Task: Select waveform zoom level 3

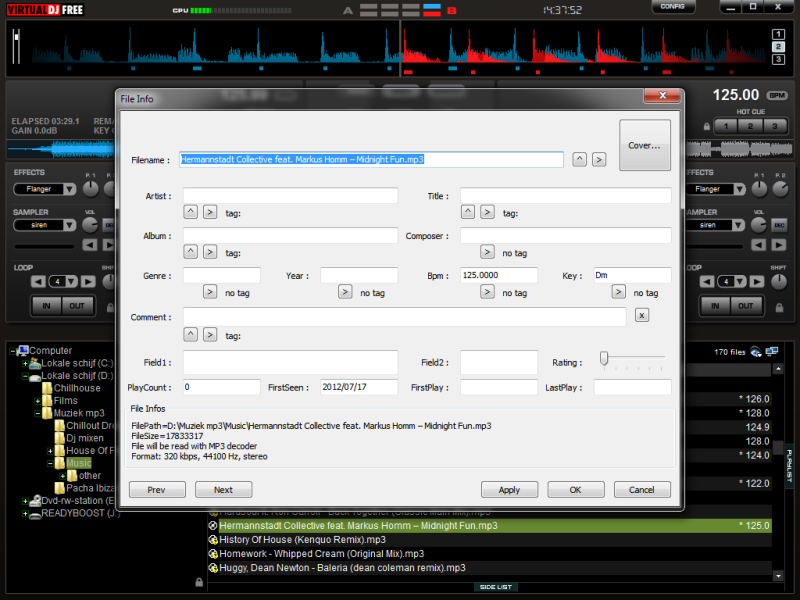Action: point(778,60)
